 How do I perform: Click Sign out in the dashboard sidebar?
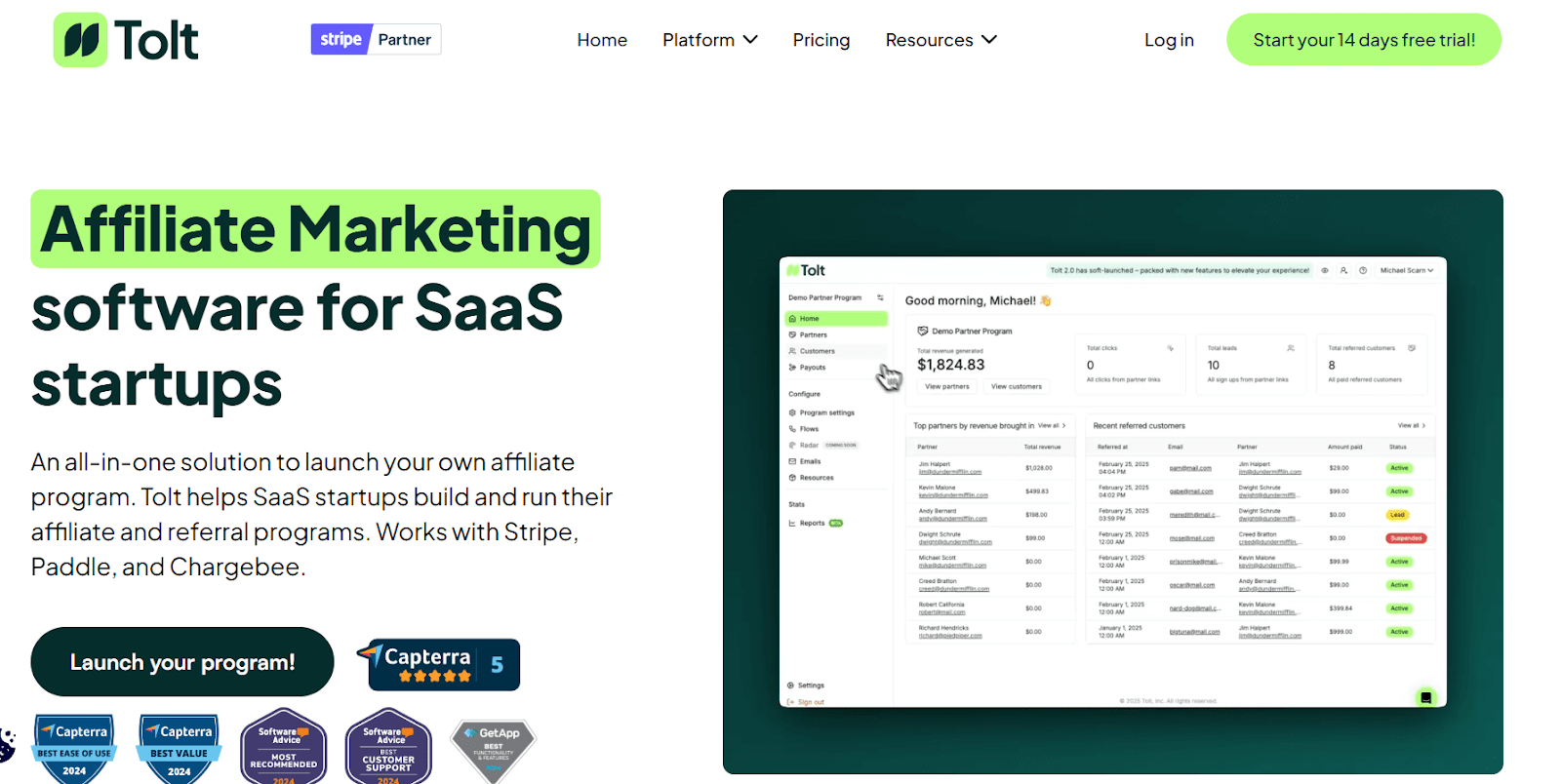[807, 702]
